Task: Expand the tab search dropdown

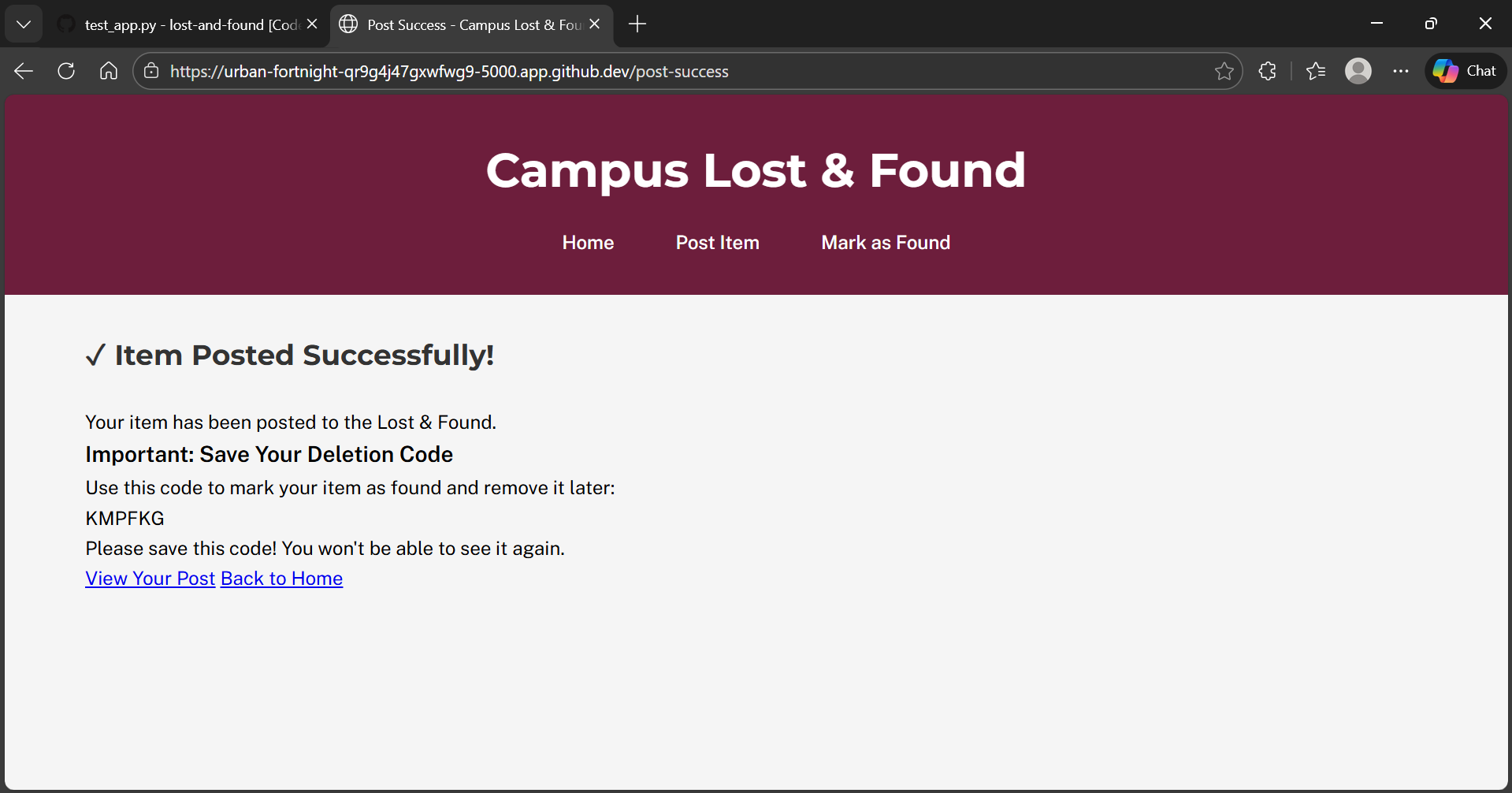Action: click(x=24, y=24)
